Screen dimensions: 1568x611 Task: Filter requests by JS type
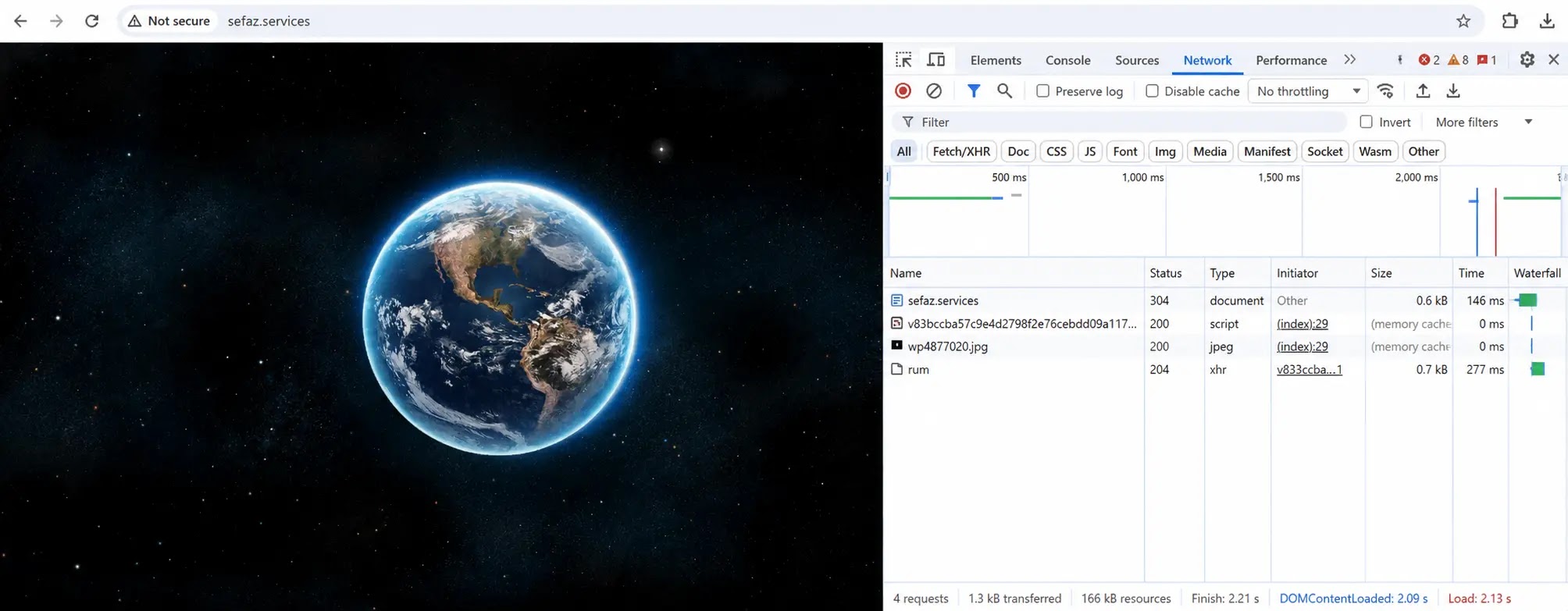[x=1090, y=151]
